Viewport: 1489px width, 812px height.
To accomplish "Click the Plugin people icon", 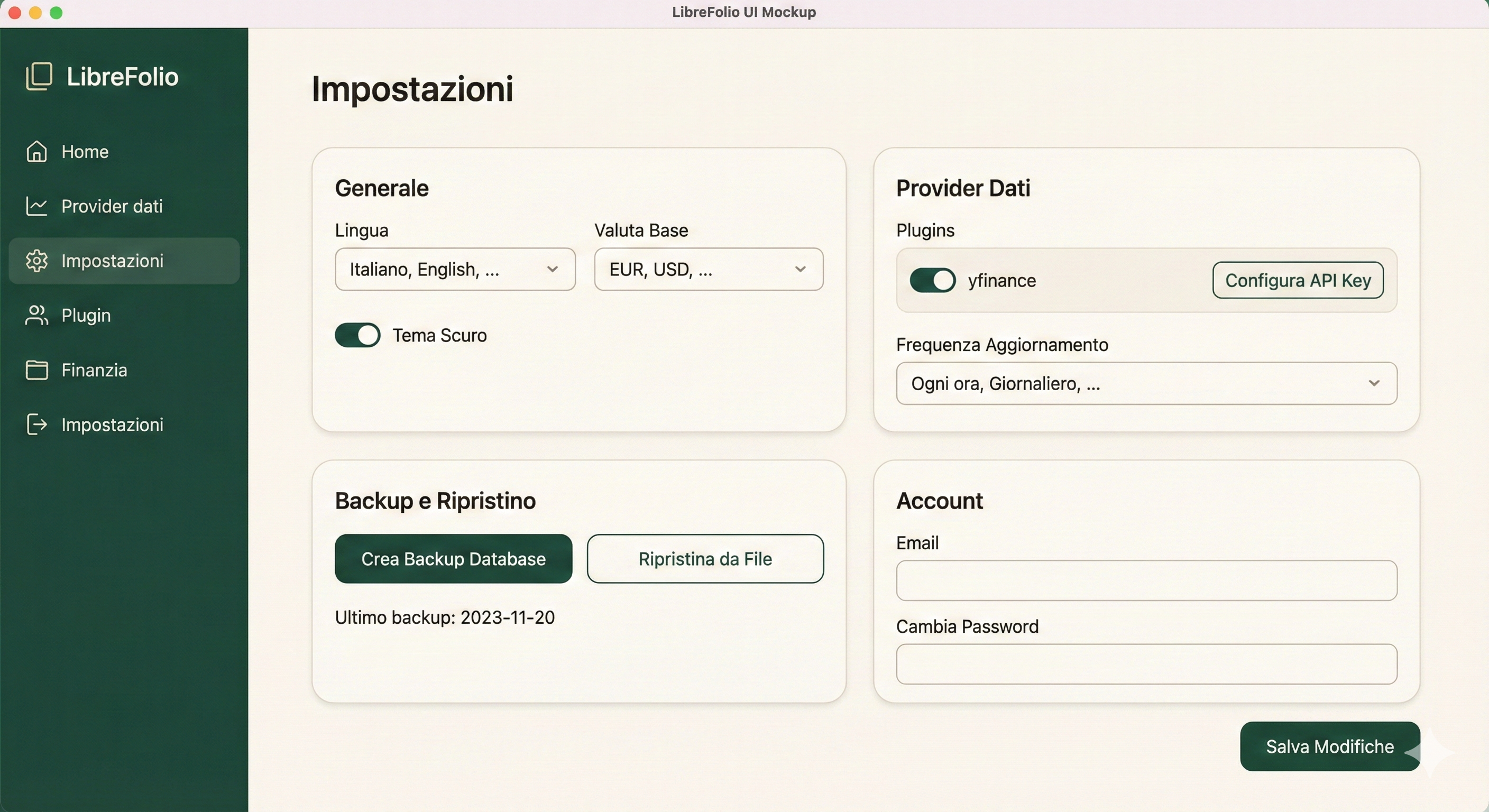I will [x=36, y=316].
